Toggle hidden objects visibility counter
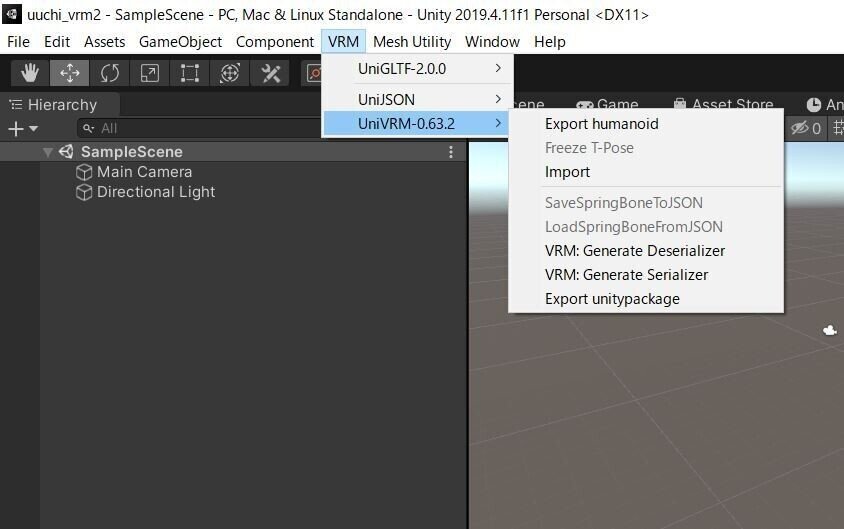 [x=806, y=128]
